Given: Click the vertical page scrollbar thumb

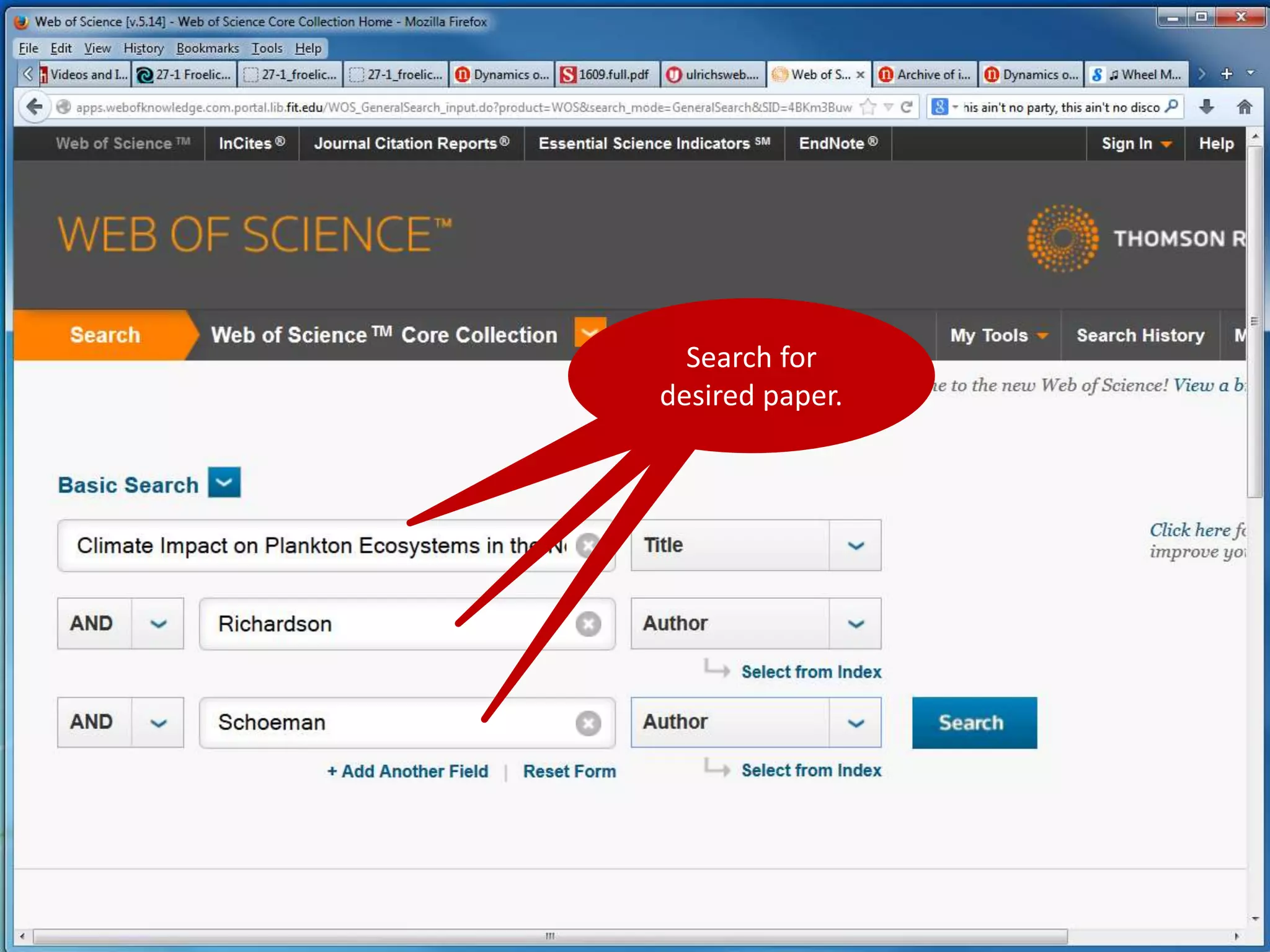Looking at the screenshot, I should [x=1254, y=322].
